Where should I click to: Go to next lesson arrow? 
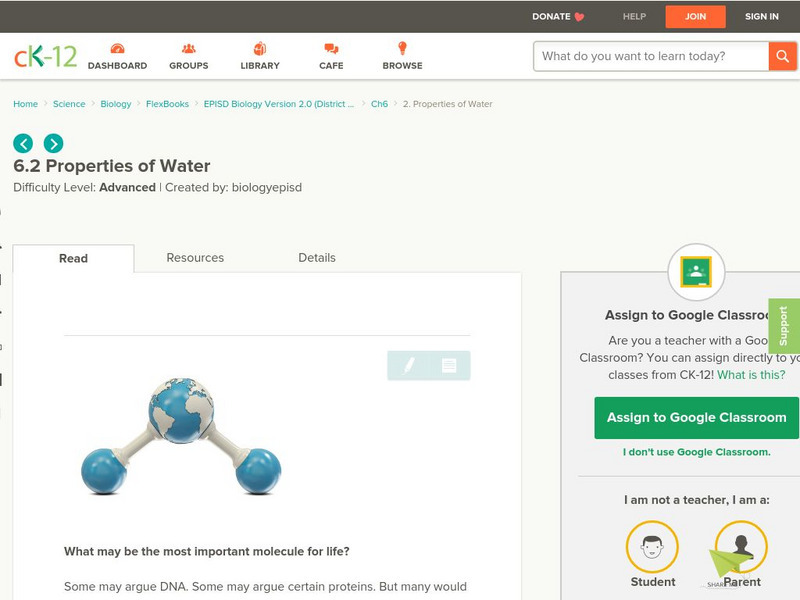(x=53, y=143)
